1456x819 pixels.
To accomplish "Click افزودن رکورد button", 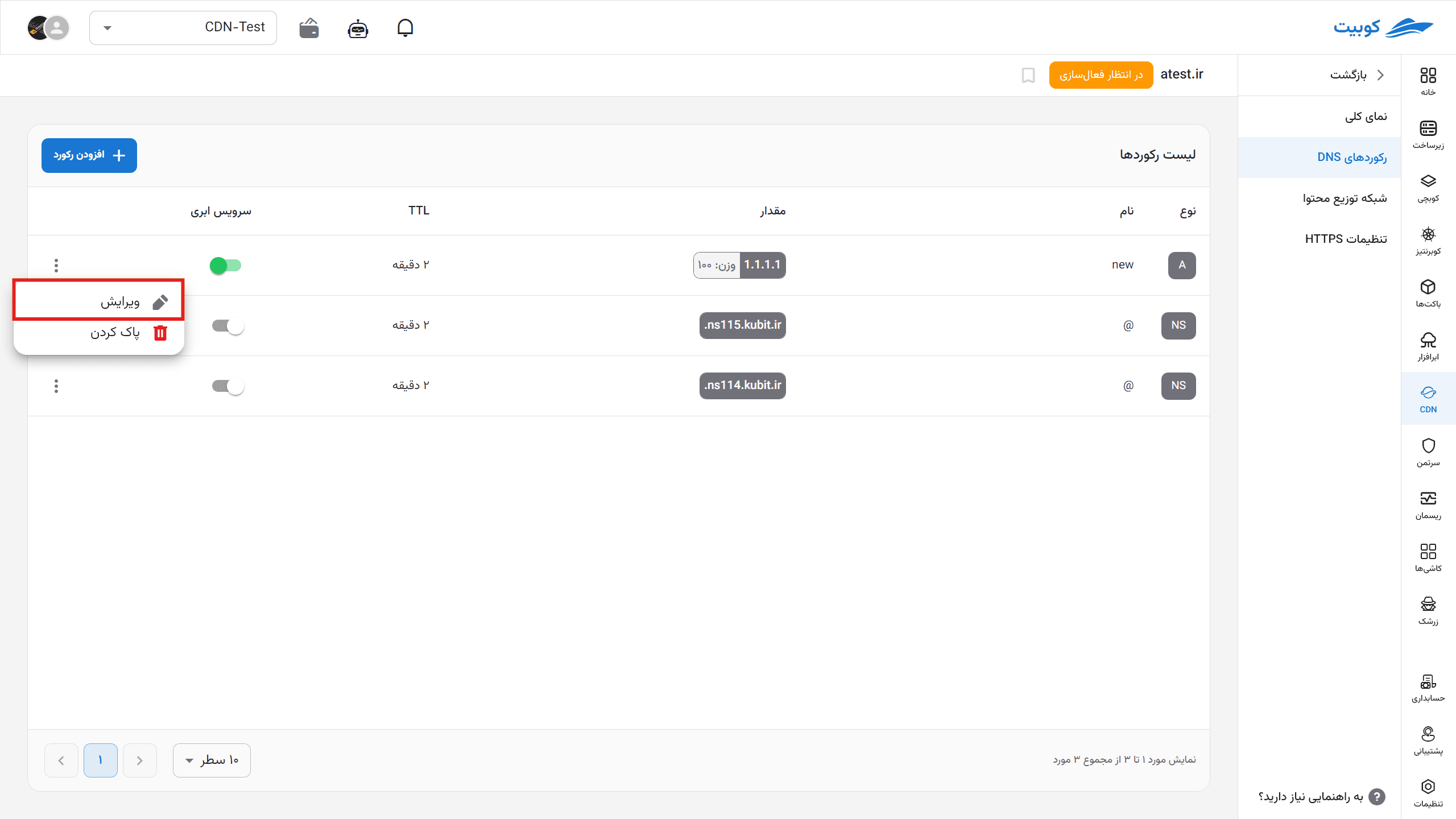I will coord(89,155).
